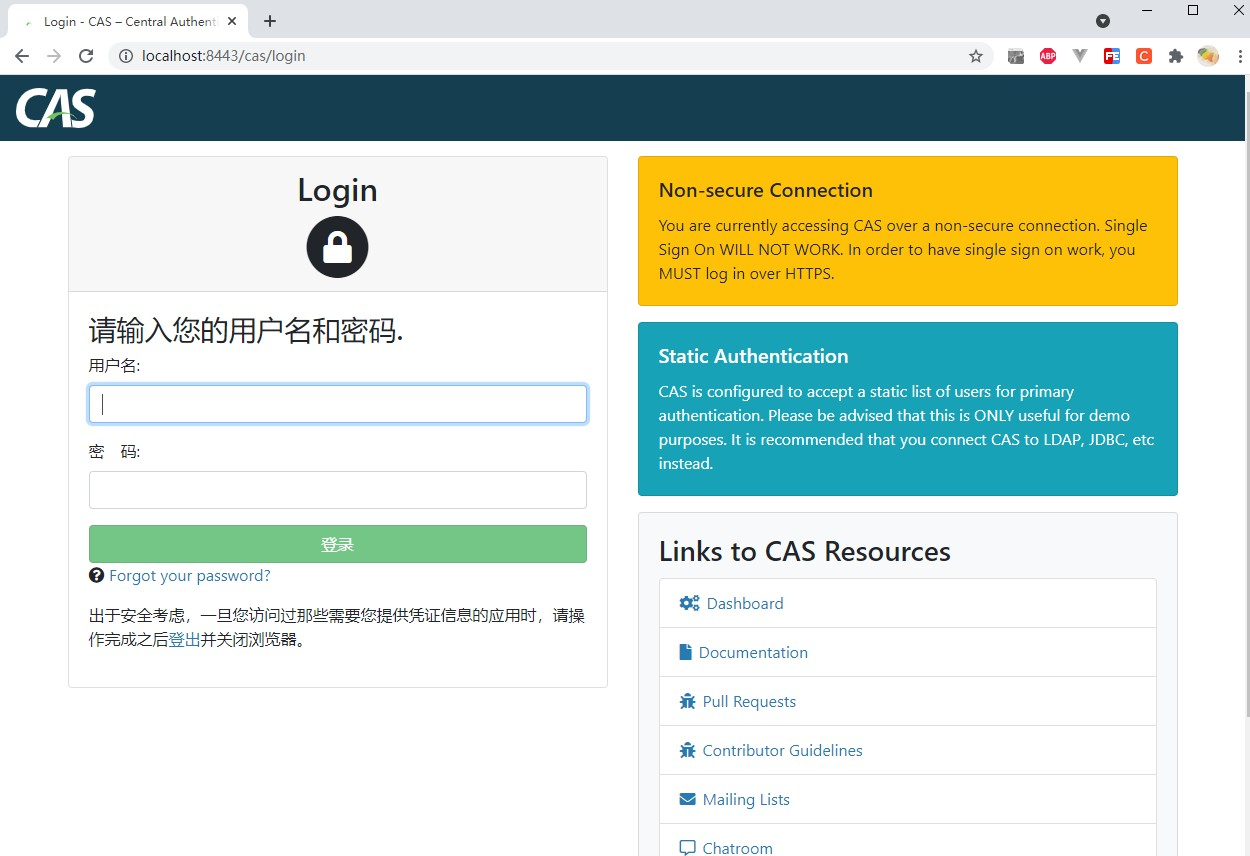Click the 请输入您的用户名和密码 heading
The image size is (1250, 856).
coord(246,330)
